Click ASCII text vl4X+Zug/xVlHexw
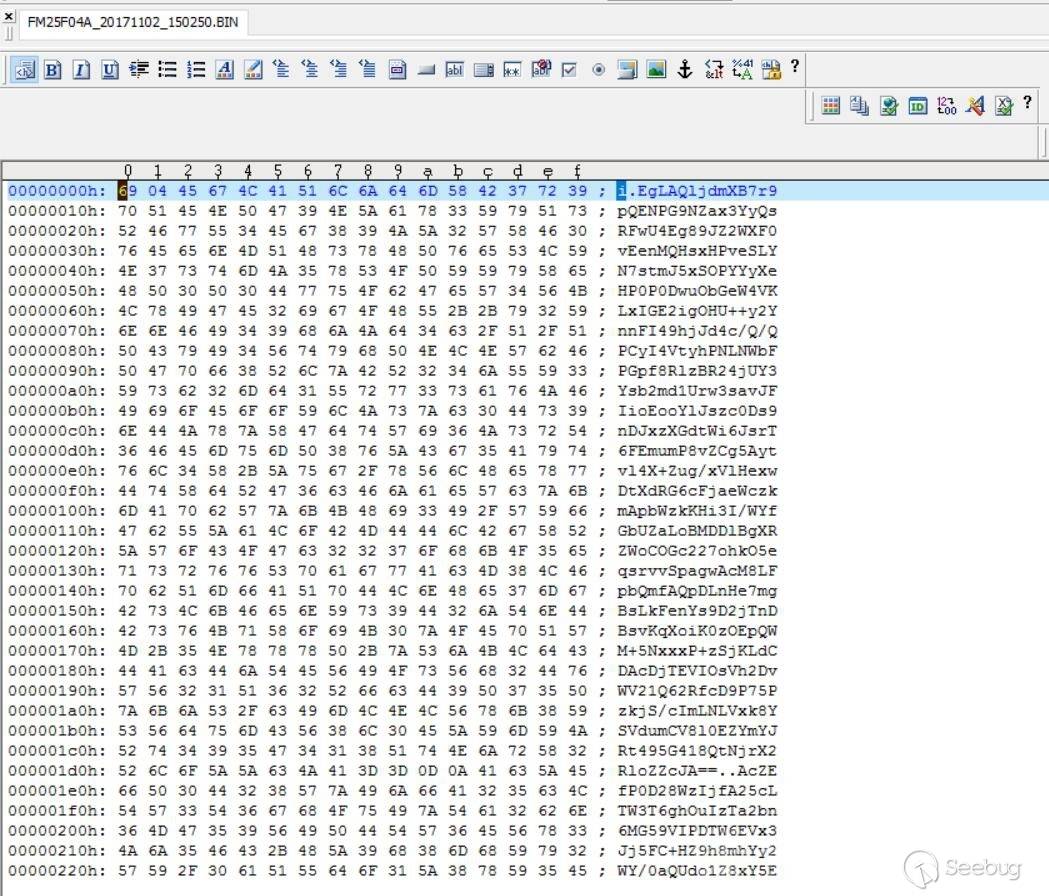Viewport: 1049px width, 896px height. coord(697,471)
